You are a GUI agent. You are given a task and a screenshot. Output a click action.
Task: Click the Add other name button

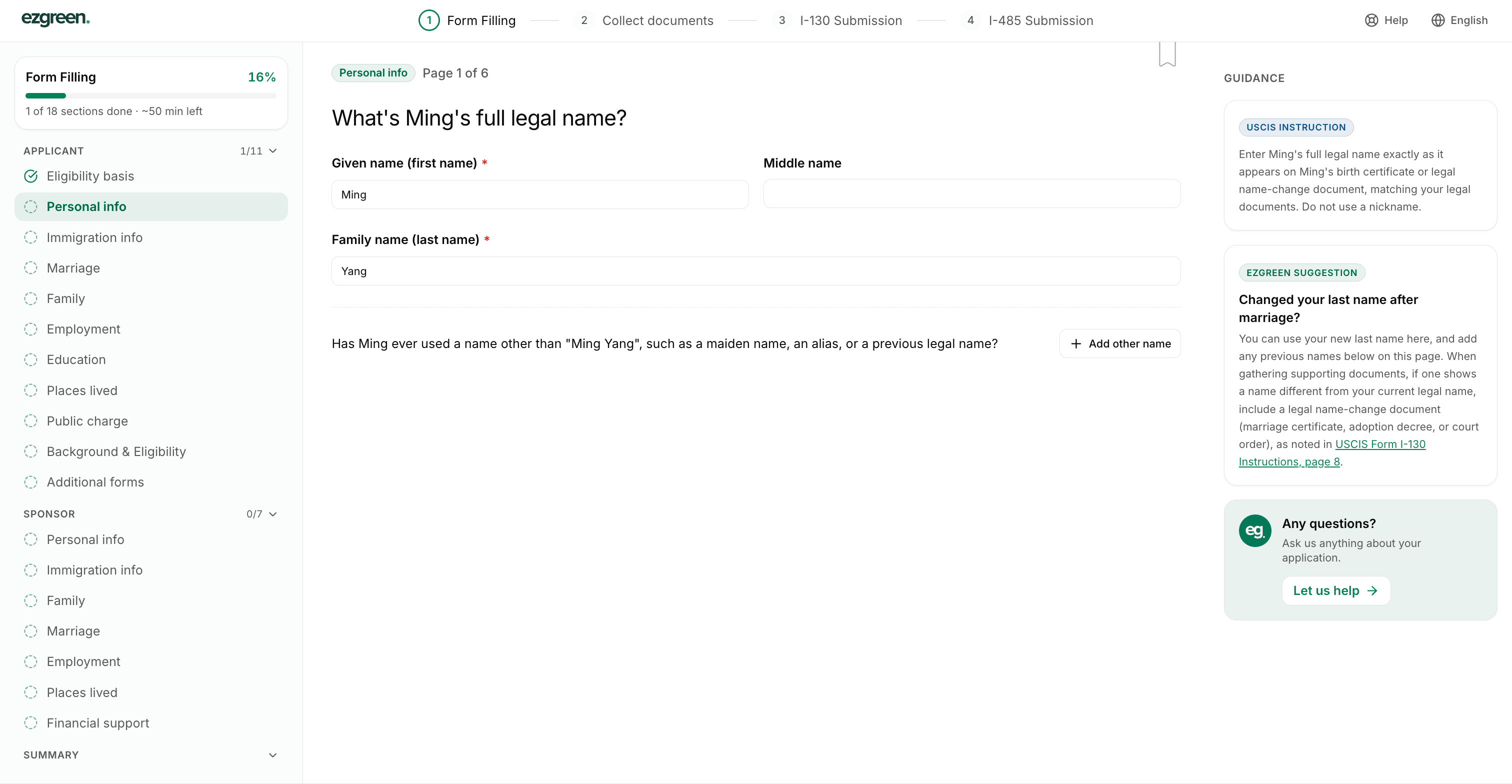[x=1119, y=344]
